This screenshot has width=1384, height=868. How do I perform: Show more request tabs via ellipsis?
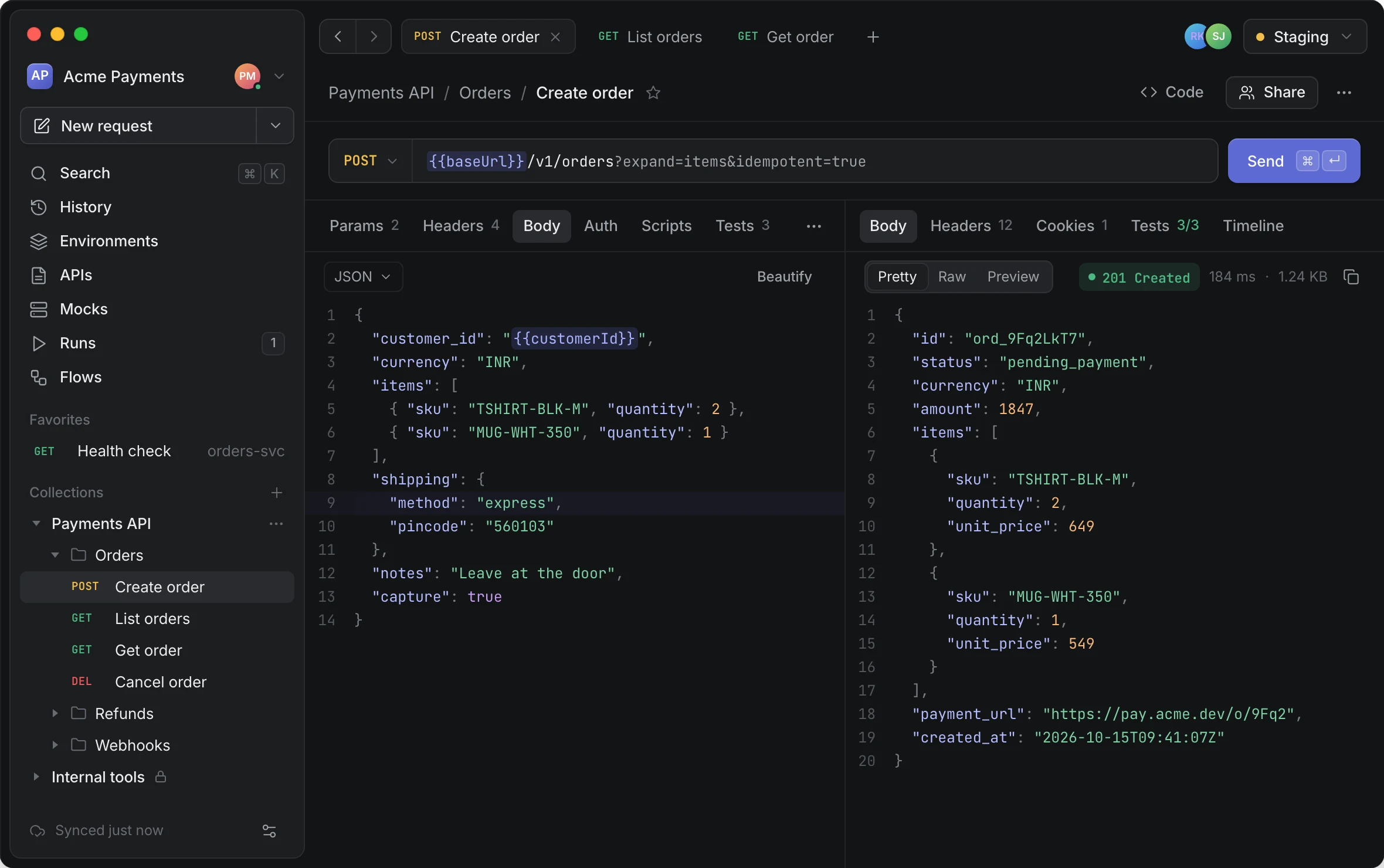(x=814, y=226)
